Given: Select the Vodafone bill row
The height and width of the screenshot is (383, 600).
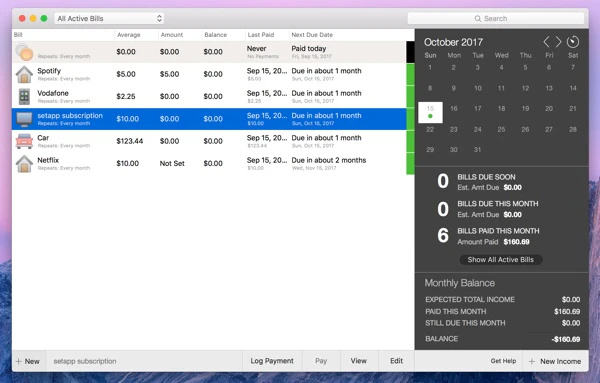Looking at the screenshot, I should point(209,96).
